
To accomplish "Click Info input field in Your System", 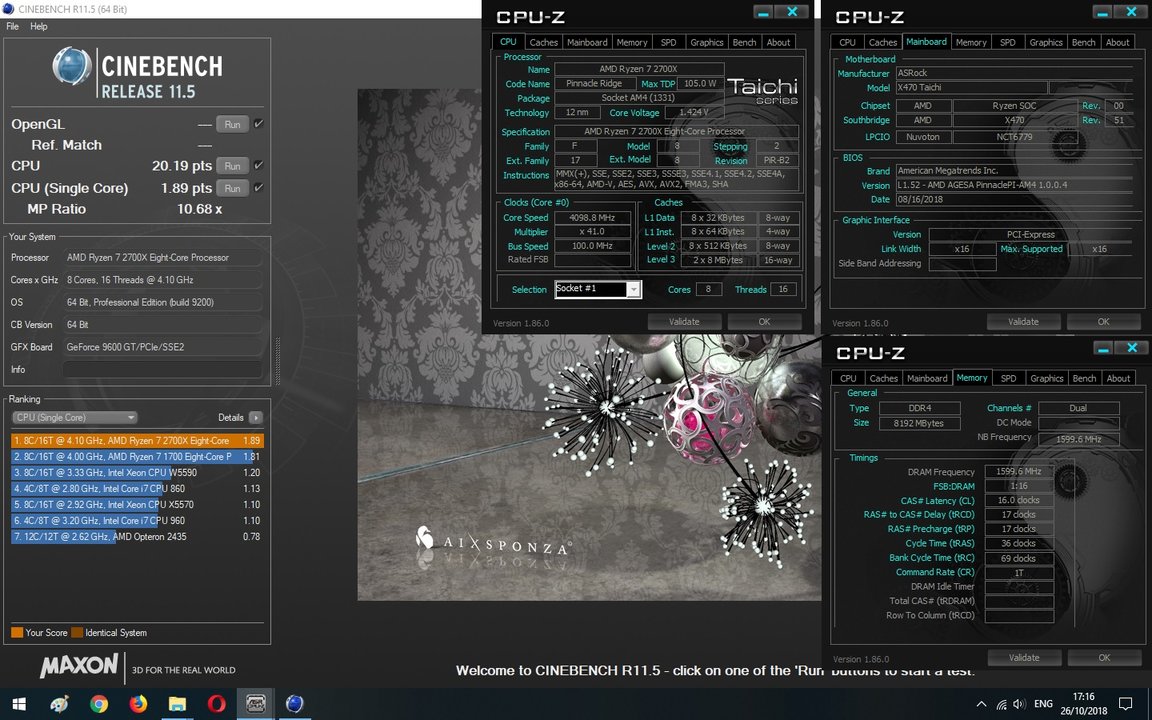I will [162, 369].
